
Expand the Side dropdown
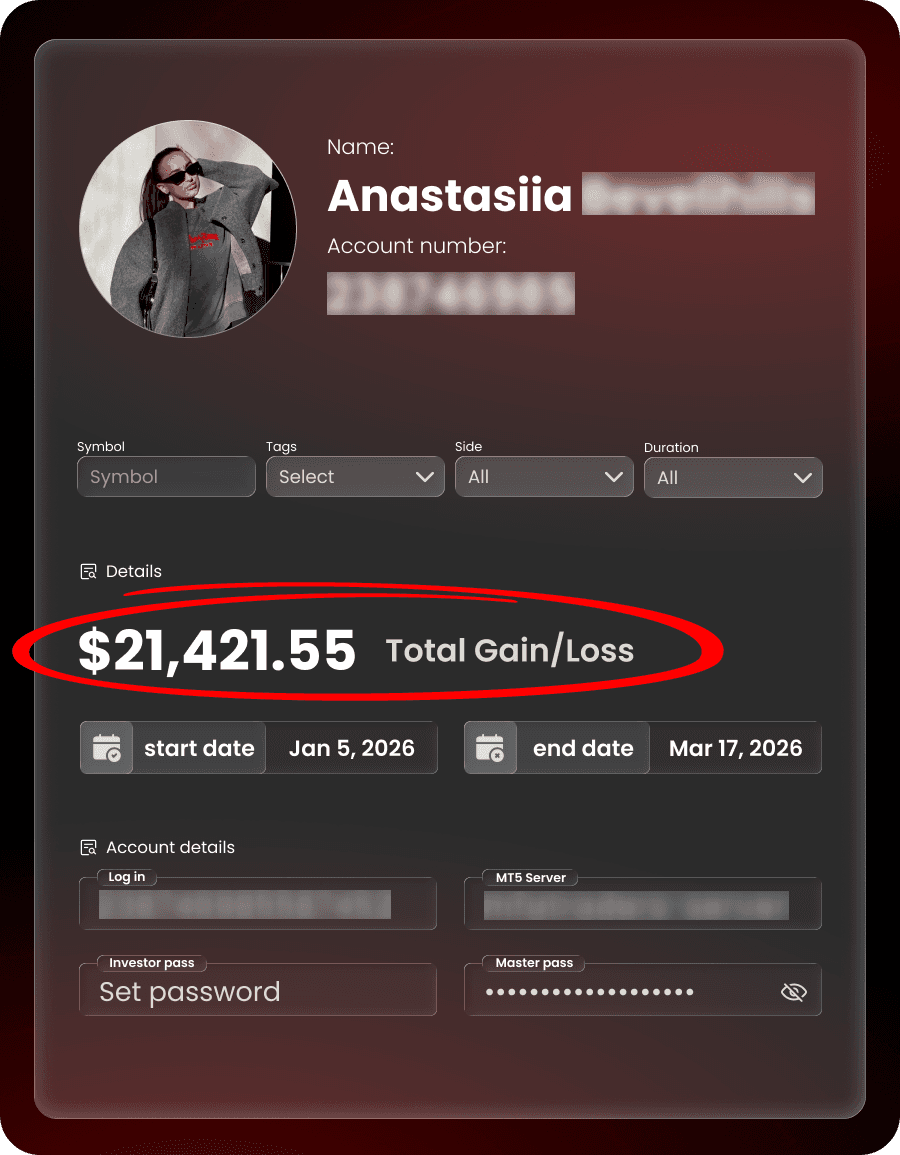544,477
